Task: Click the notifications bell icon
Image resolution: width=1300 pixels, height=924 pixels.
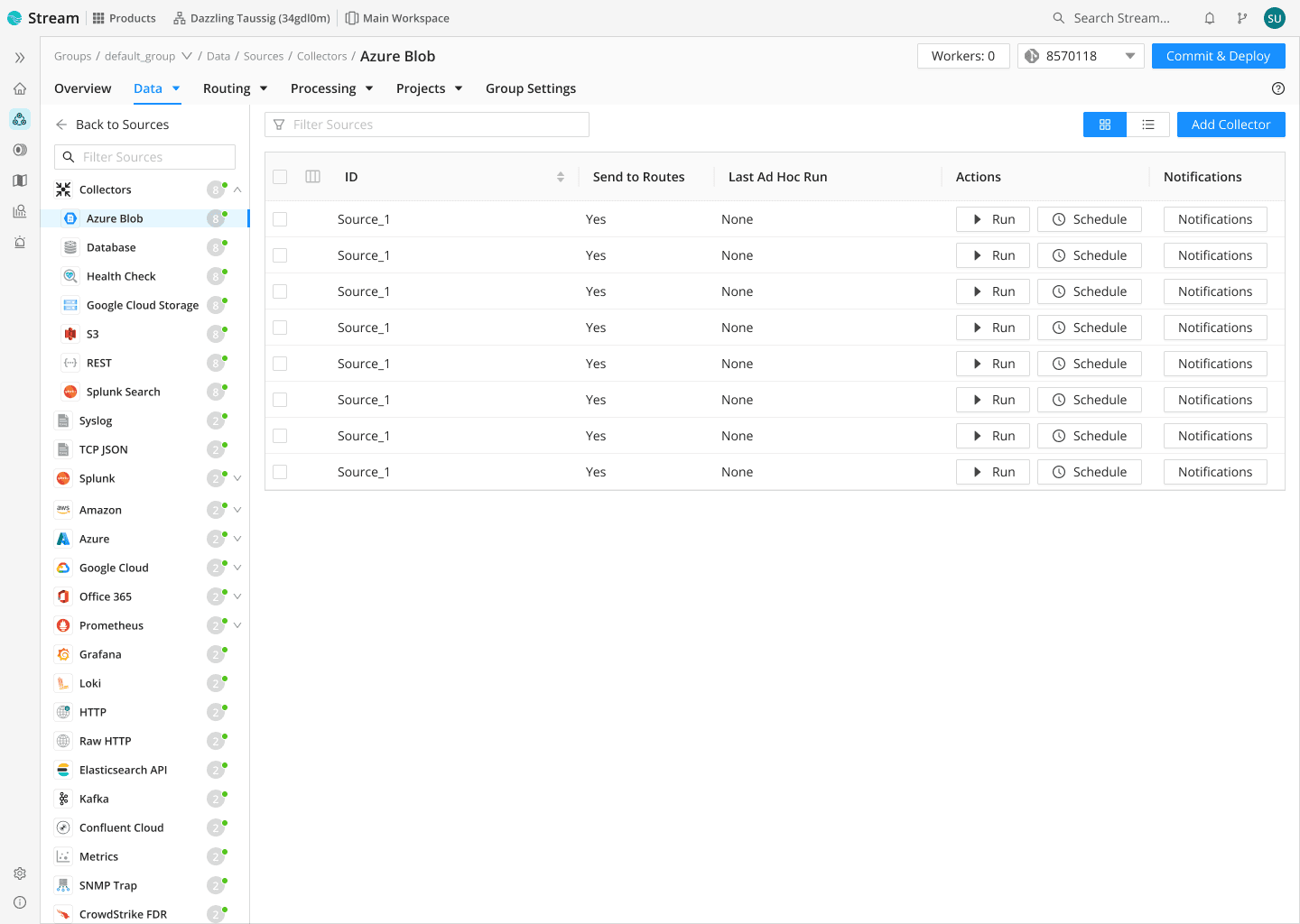Action: (x=1210, y=18)
